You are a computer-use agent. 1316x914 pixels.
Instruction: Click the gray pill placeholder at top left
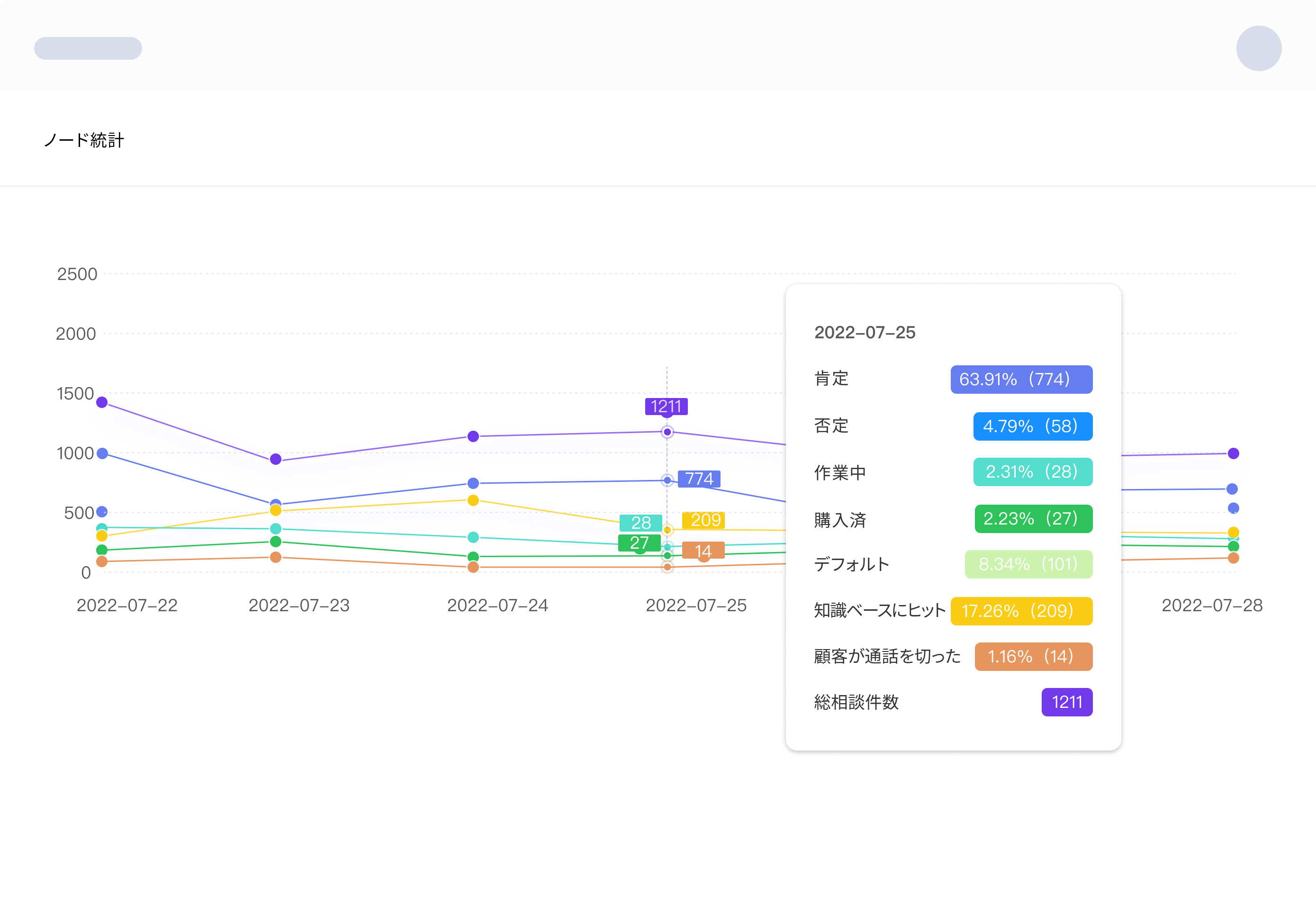pos(88,48)
